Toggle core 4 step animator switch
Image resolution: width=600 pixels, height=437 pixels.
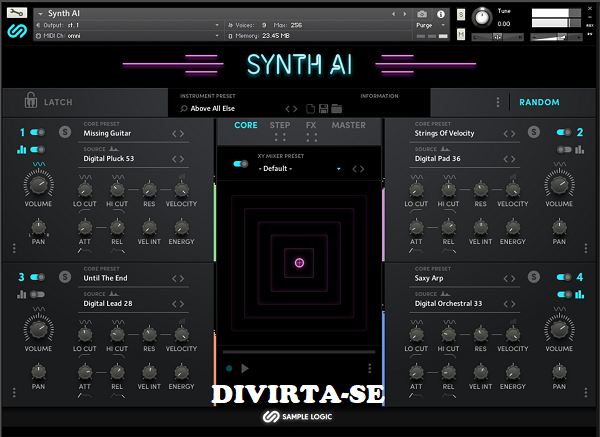coord(564,294)
